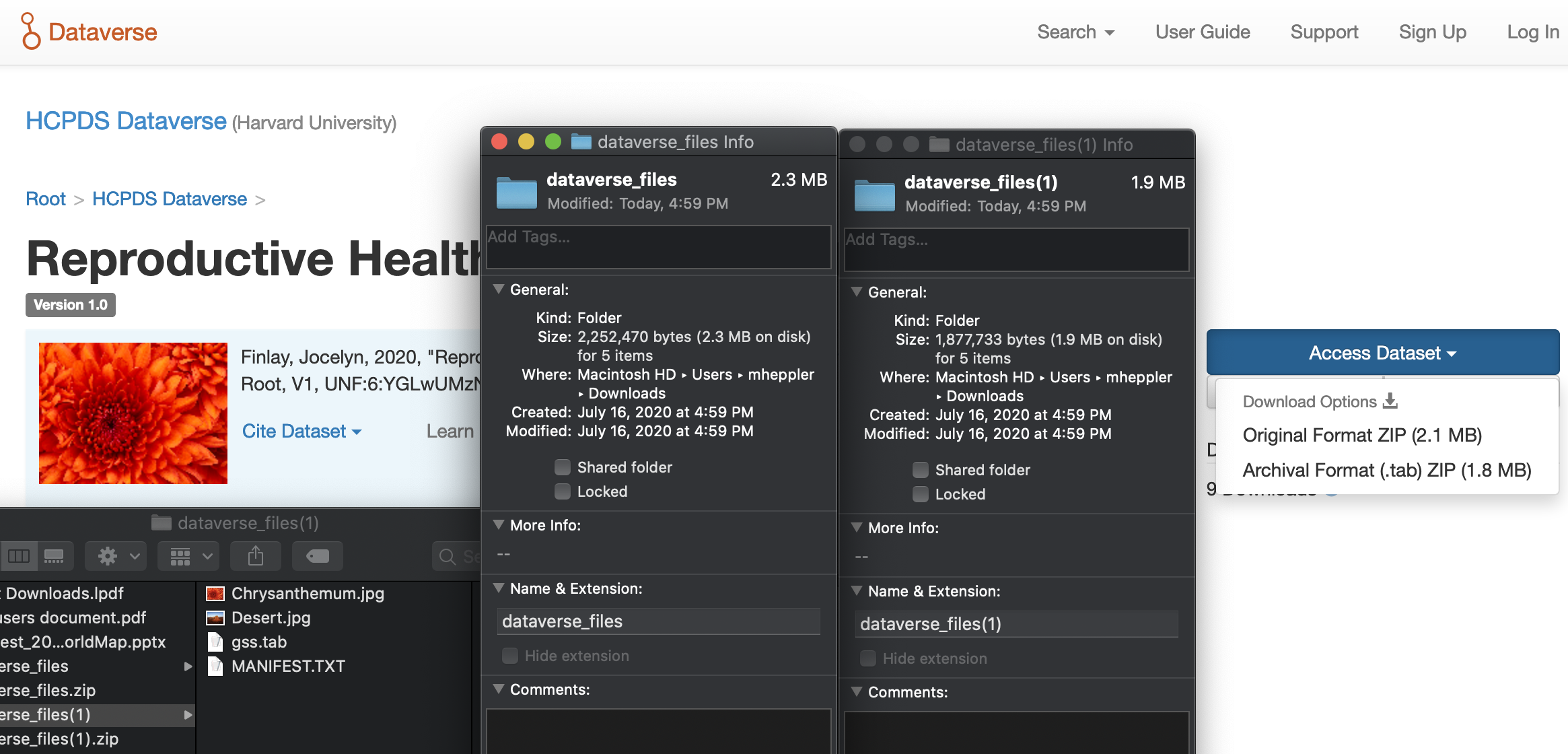Click name field containing dataverse_files
This screenshot has width=1568, height=754.
[x=658, y=621]
